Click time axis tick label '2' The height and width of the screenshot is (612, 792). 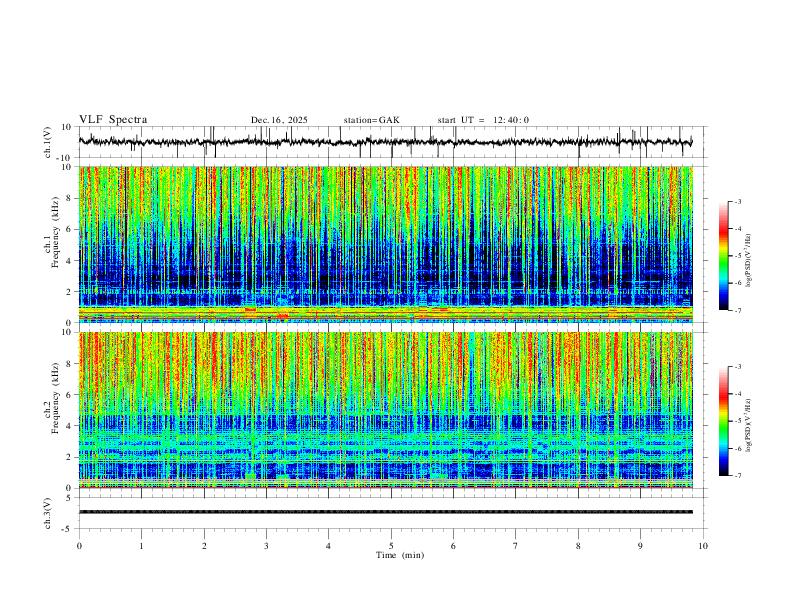[x=204, y=546]
